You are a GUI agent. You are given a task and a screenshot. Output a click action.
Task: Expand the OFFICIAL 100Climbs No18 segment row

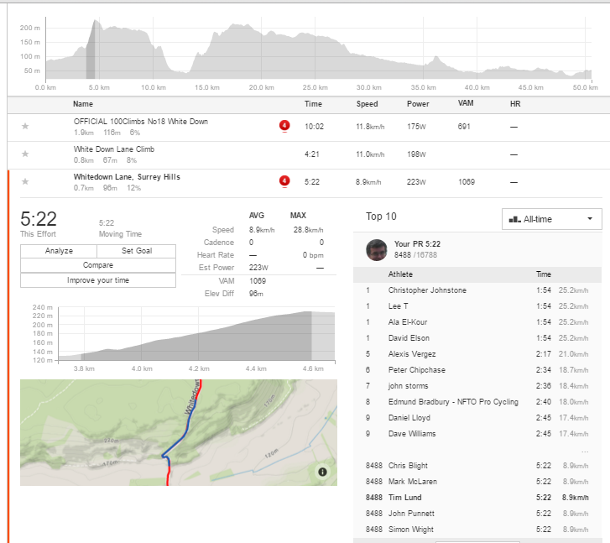pos(140,122)
